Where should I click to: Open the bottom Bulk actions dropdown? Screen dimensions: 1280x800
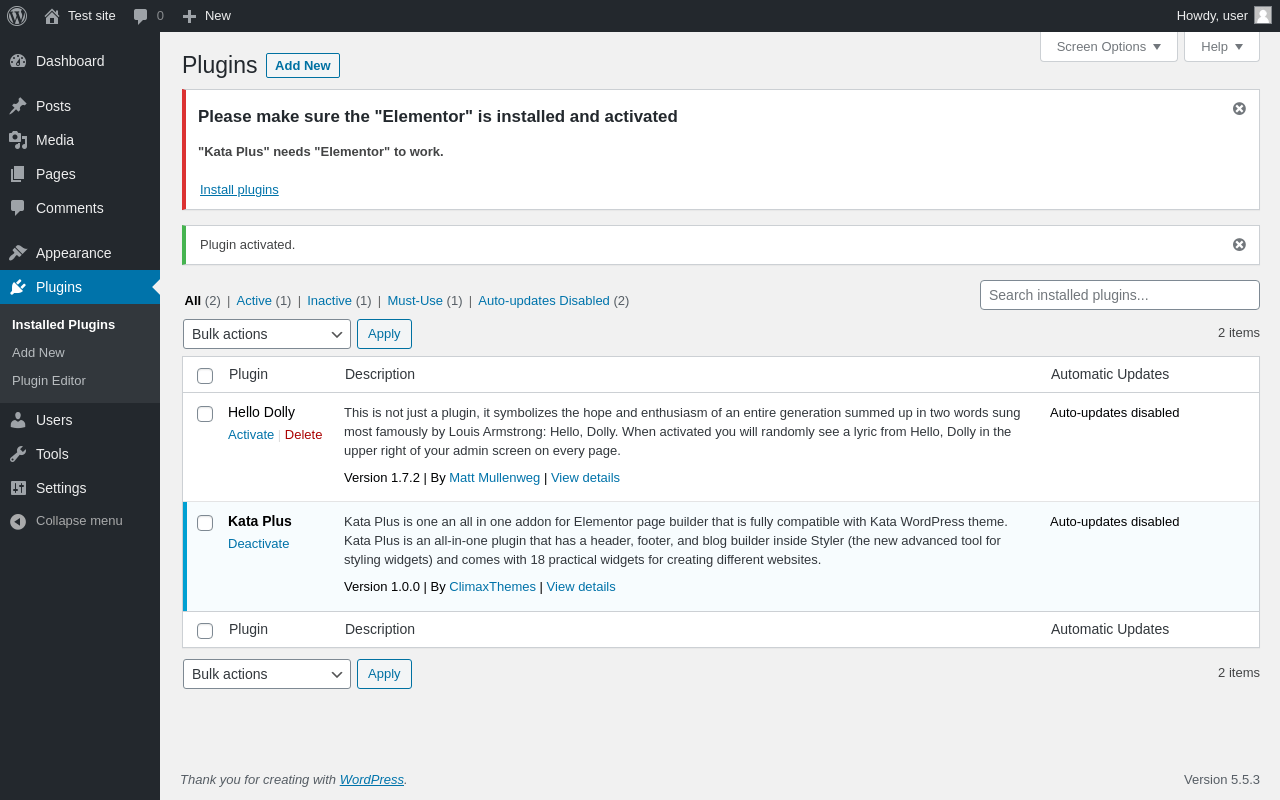click(x=267, y=674)
